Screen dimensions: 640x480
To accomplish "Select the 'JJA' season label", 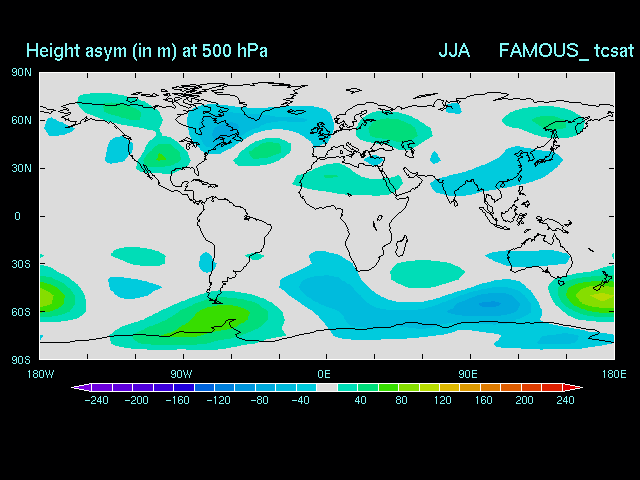I will click(454, 51).
